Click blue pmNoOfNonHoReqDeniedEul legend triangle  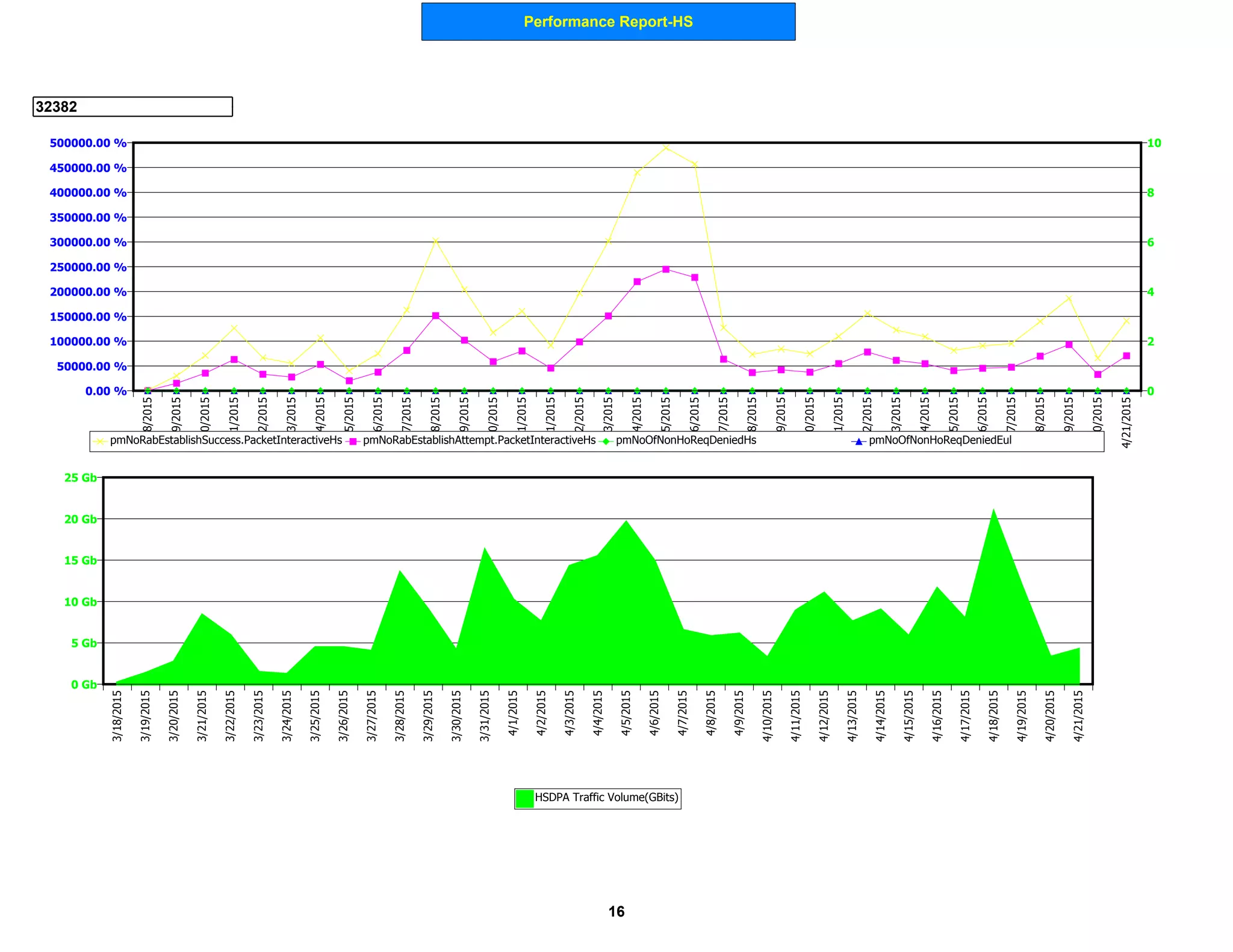(x=859, y=441)
